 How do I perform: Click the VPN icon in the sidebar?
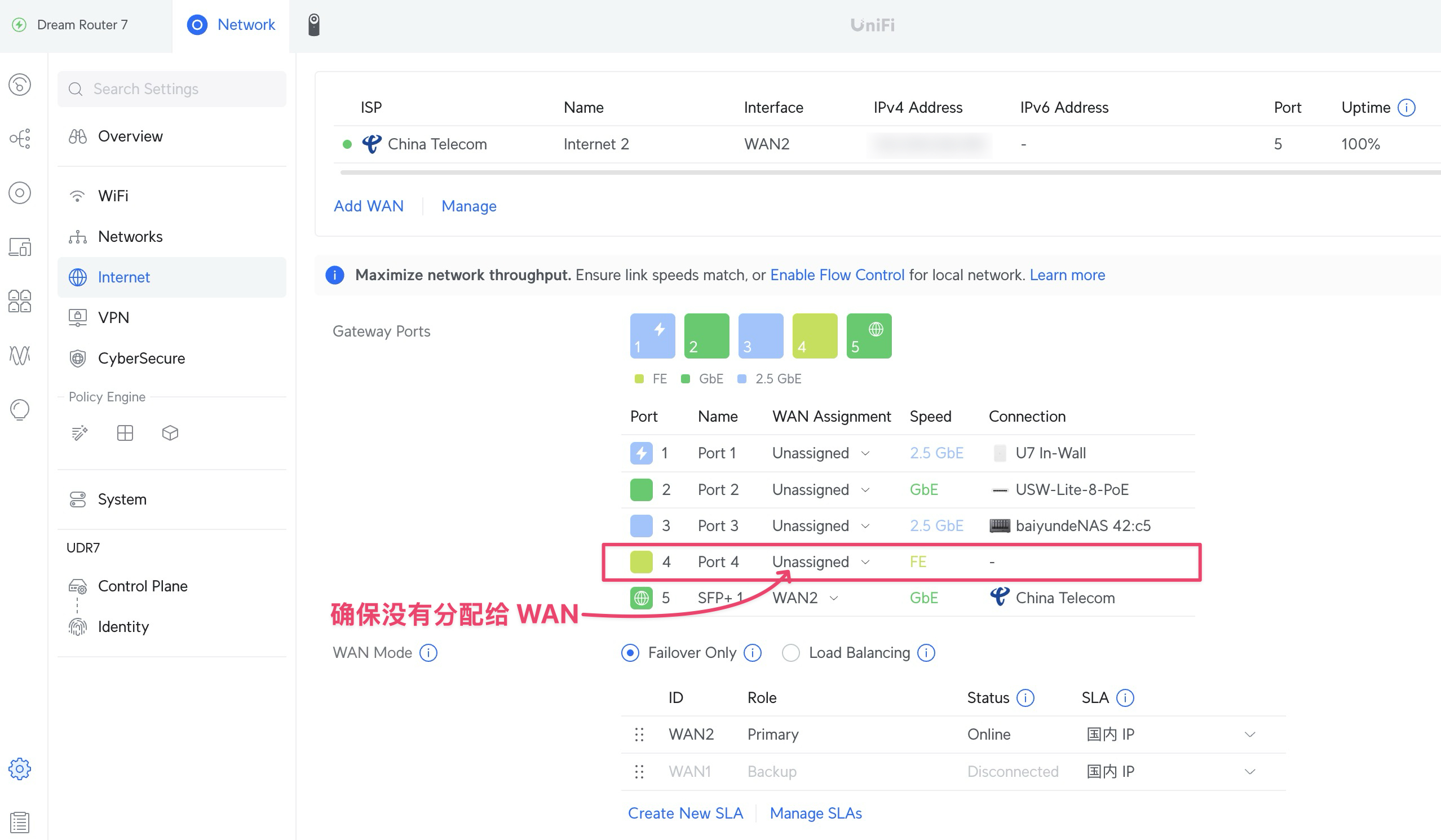(77, 317)
